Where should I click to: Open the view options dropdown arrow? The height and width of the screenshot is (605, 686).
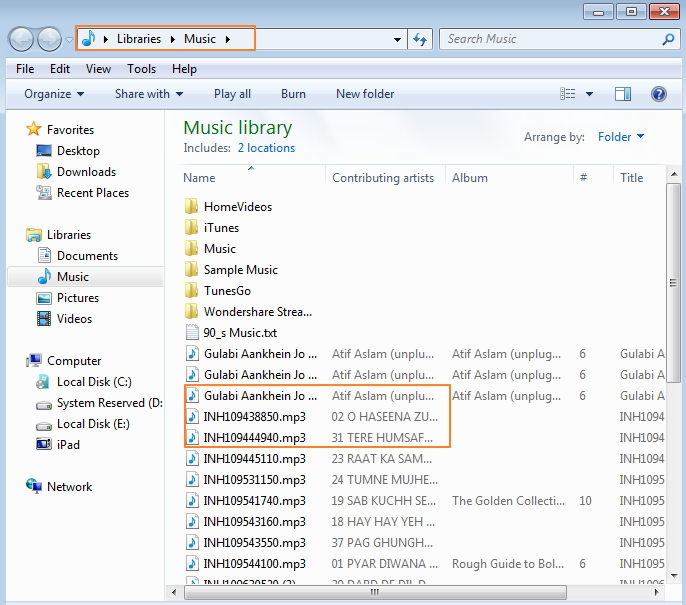589,94
